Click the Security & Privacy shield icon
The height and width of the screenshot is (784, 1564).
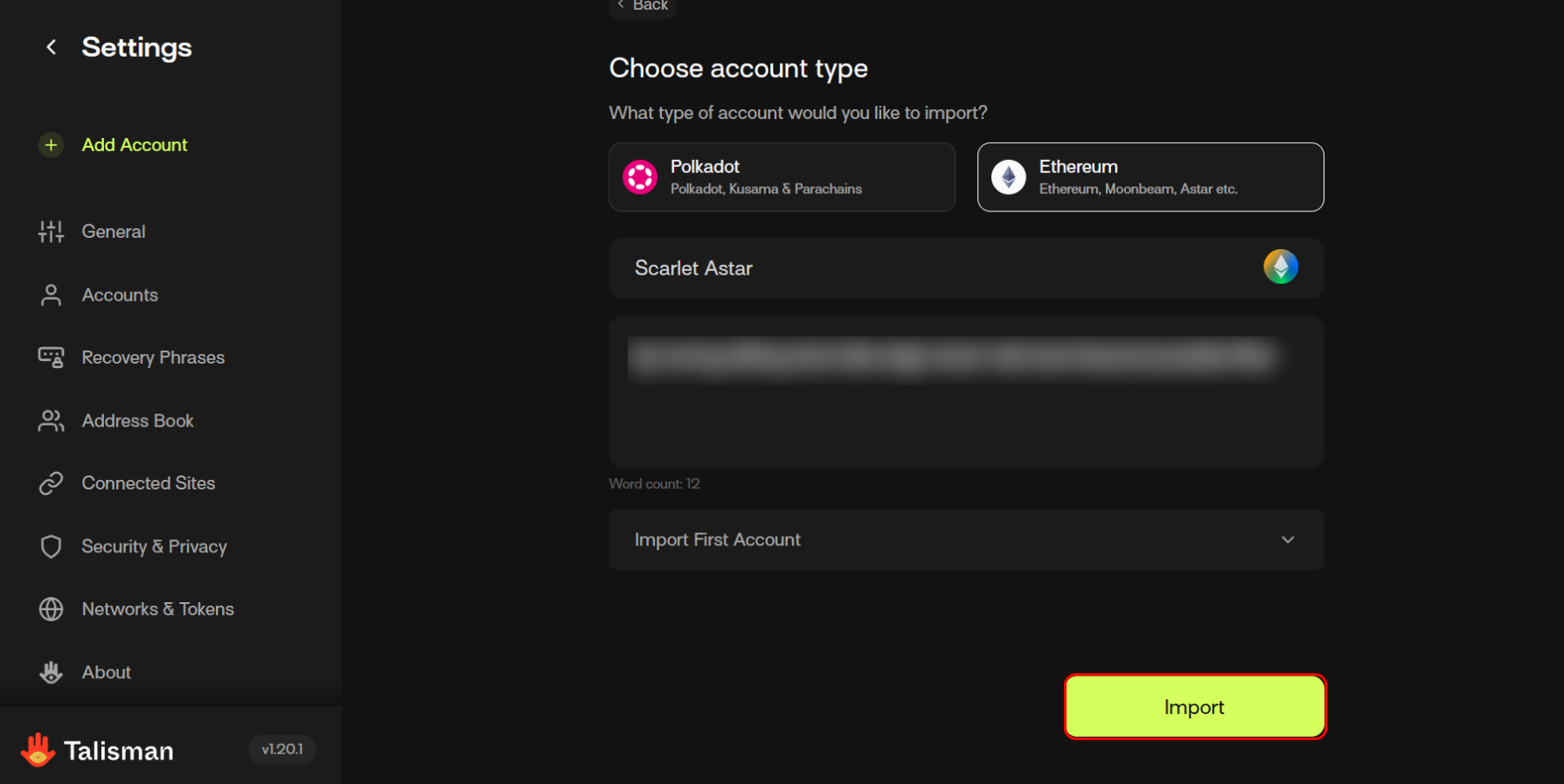[51, 546]
